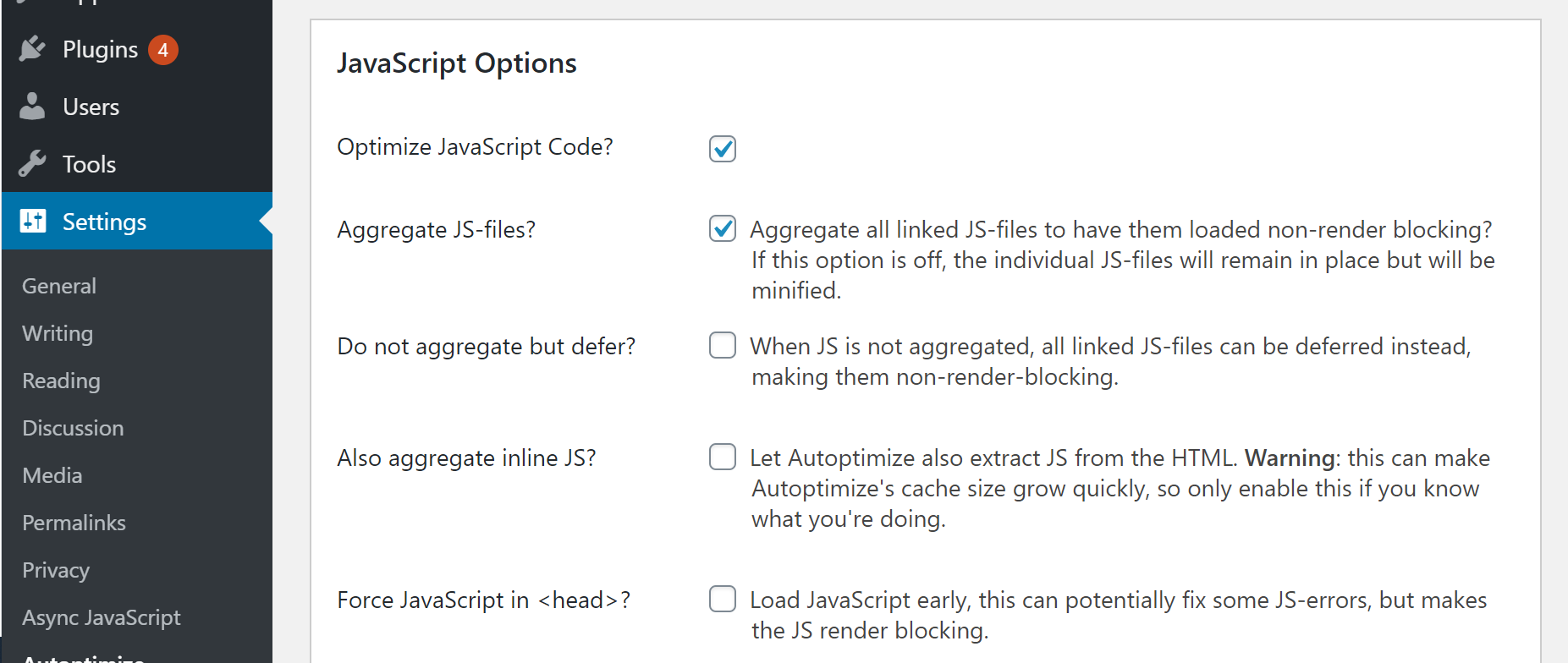
Task: Uncheck Aggregate JS-files checkbox
Action: 723,228
